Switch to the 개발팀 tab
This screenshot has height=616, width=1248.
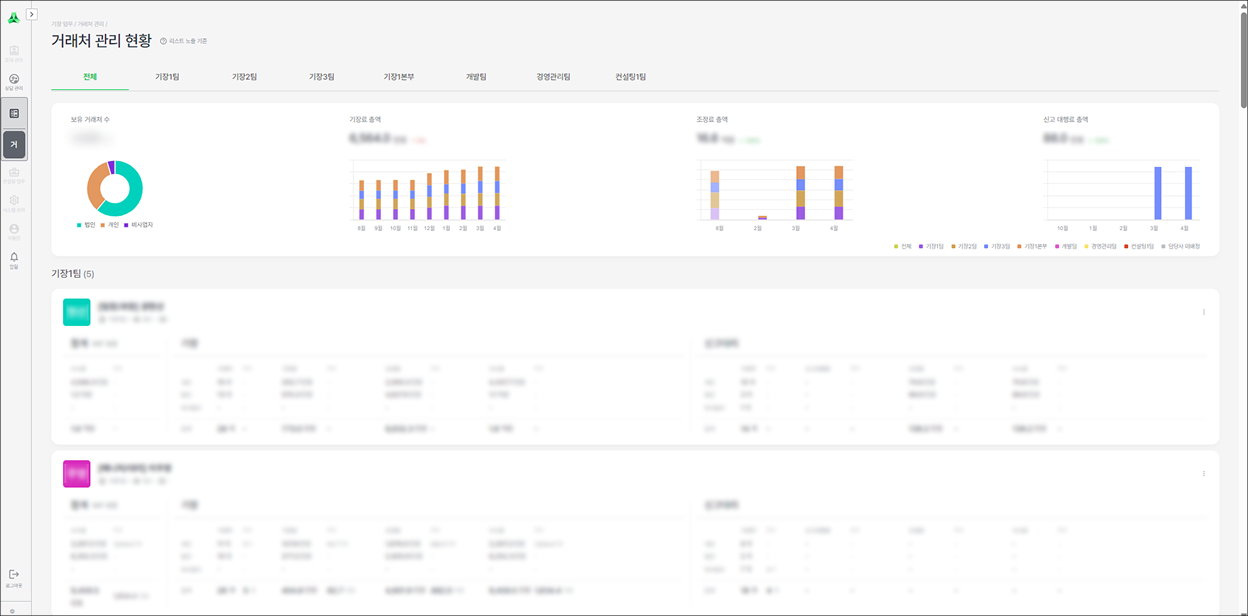[x=476, y=77]
